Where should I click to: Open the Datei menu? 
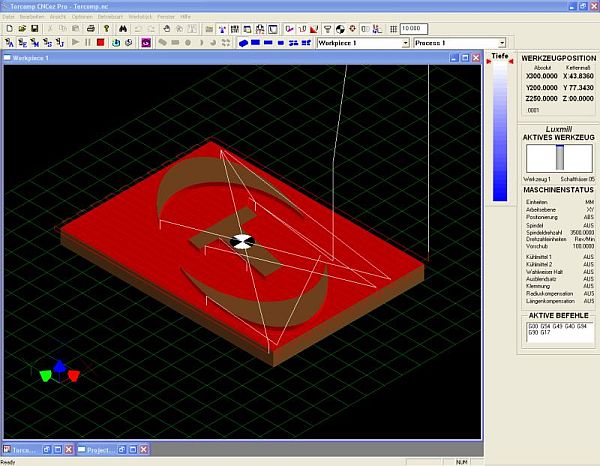9,18
